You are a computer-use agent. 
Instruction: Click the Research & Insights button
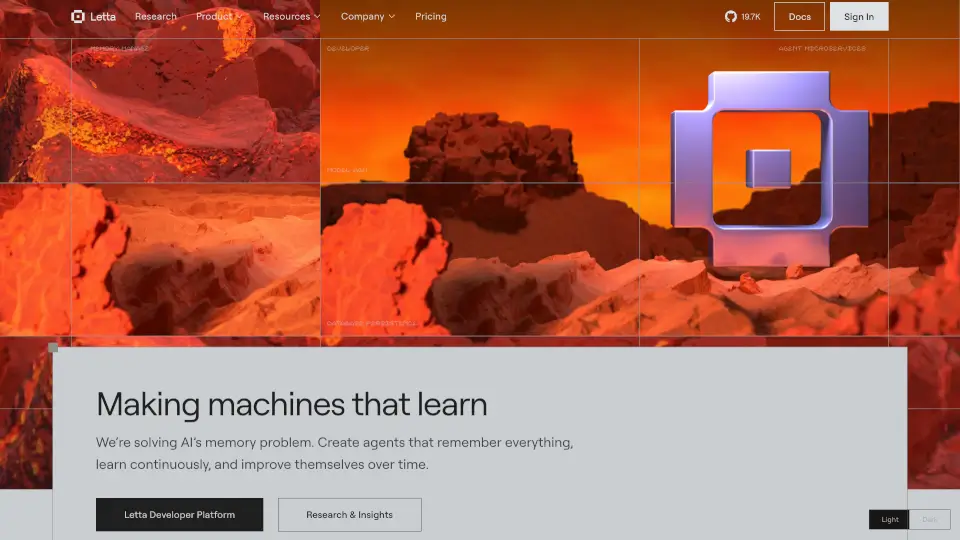[x=349, y=515]
